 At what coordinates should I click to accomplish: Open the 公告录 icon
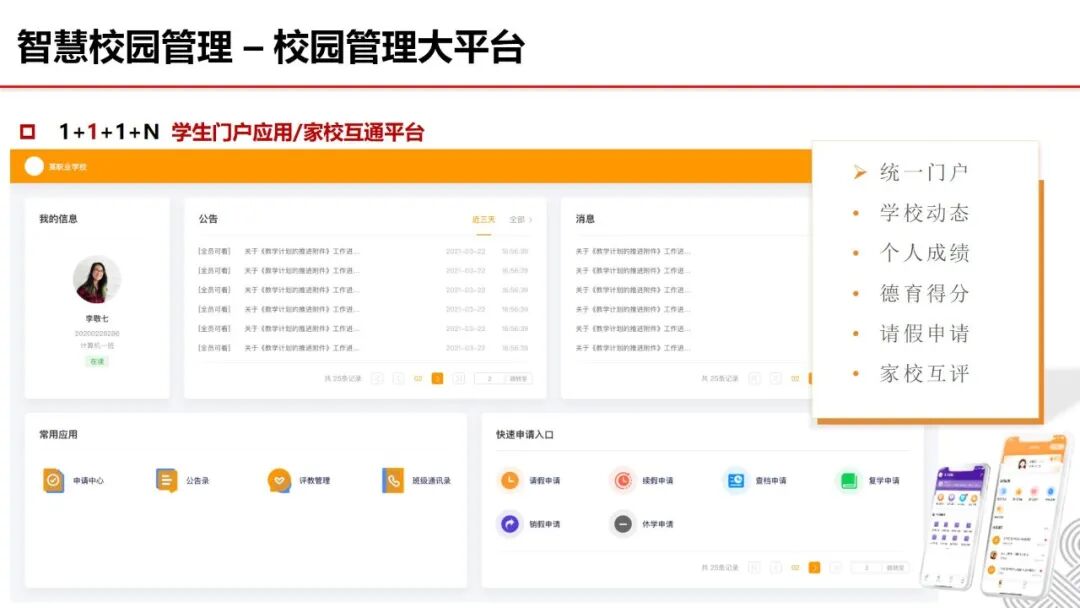point(163,480)
